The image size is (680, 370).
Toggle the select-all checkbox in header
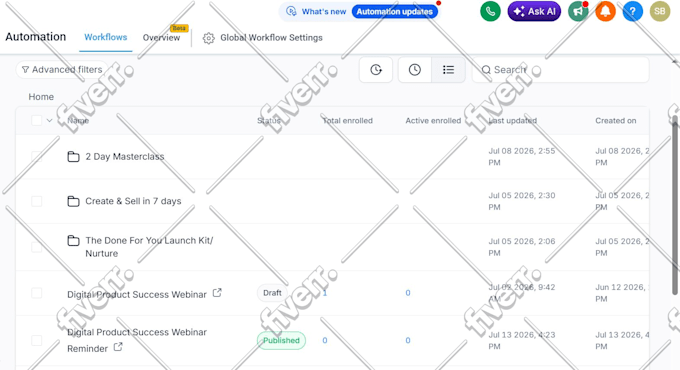36,120
